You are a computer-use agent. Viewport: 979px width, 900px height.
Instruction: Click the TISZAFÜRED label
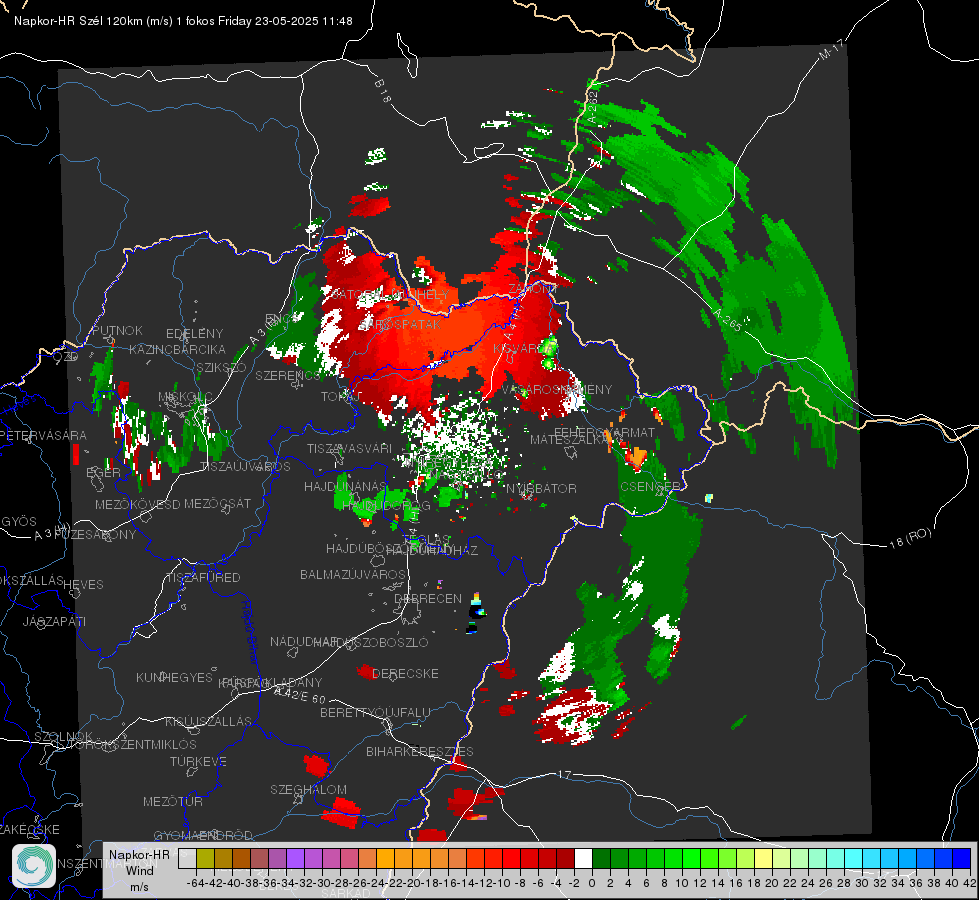(x=203, y=578)
